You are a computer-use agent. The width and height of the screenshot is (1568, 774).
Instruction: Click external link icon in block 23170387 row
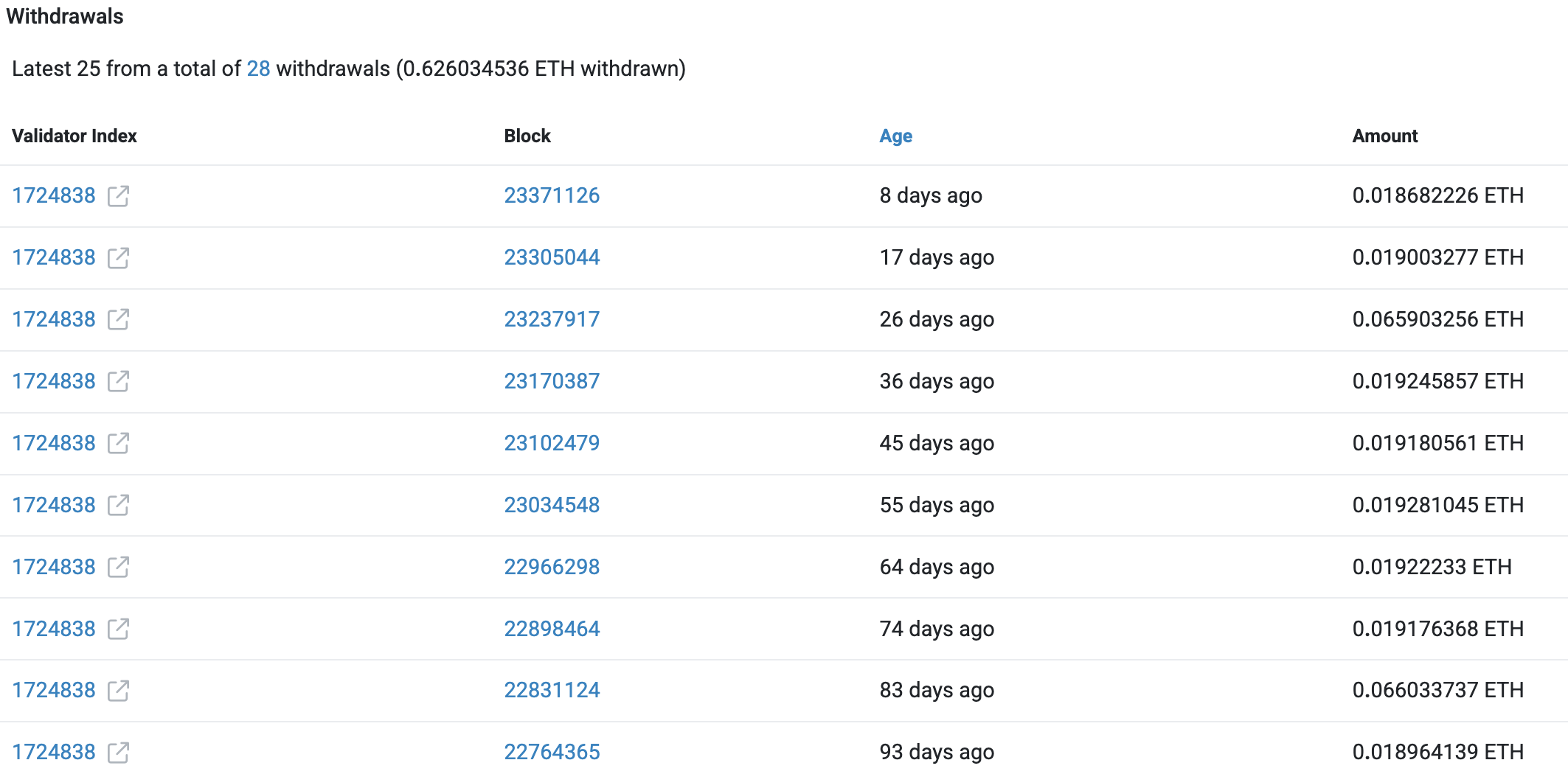click(118, 382)
